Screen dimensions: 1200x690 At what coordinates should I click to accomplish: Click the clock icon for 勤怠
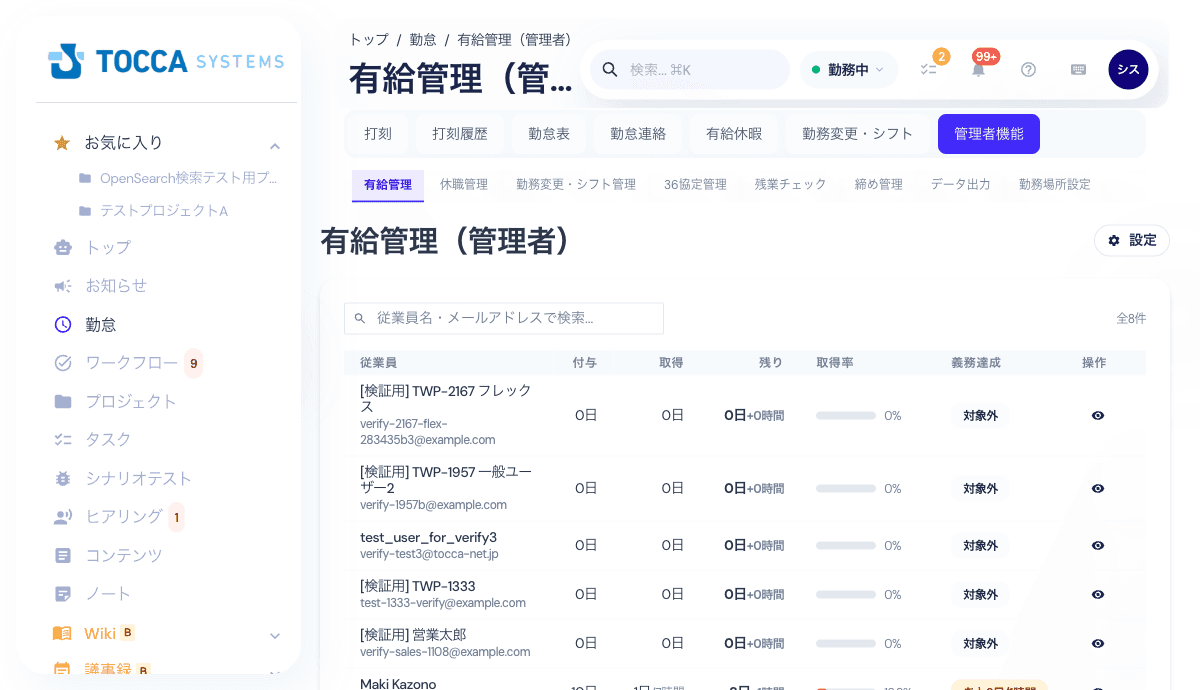[63, 324]
